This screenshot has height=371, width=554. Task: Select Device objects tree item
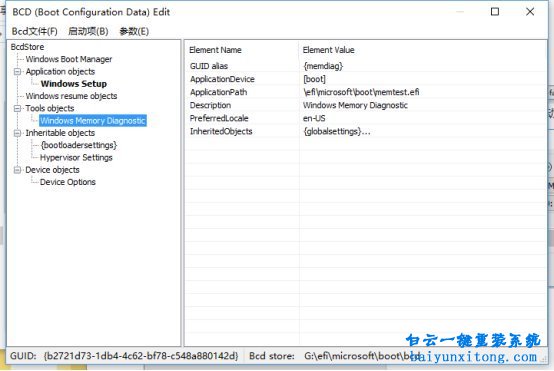click(x=53, y=170)
